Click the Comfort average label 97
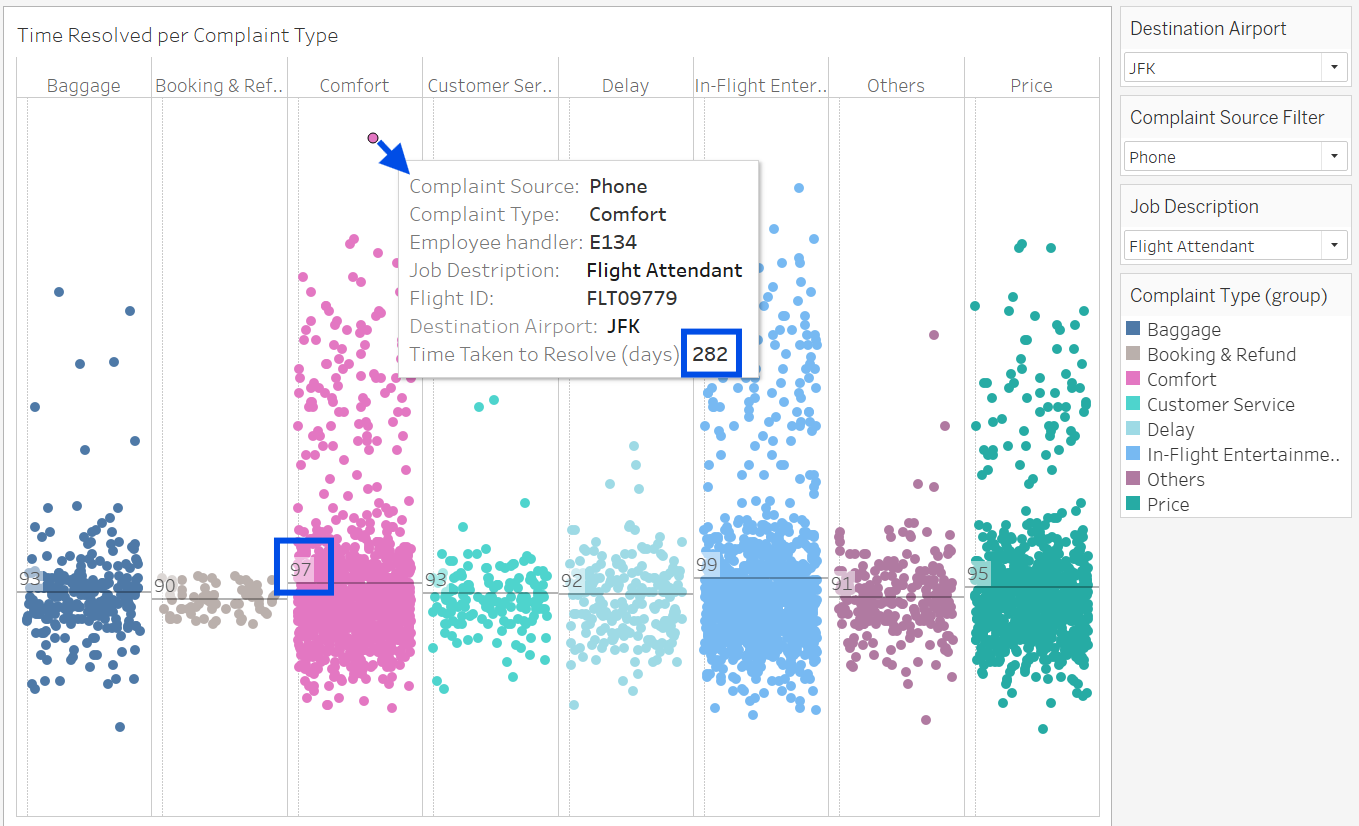Image resolution: width=1359 pixels, height=826 pixels. (x=302, y=569)
